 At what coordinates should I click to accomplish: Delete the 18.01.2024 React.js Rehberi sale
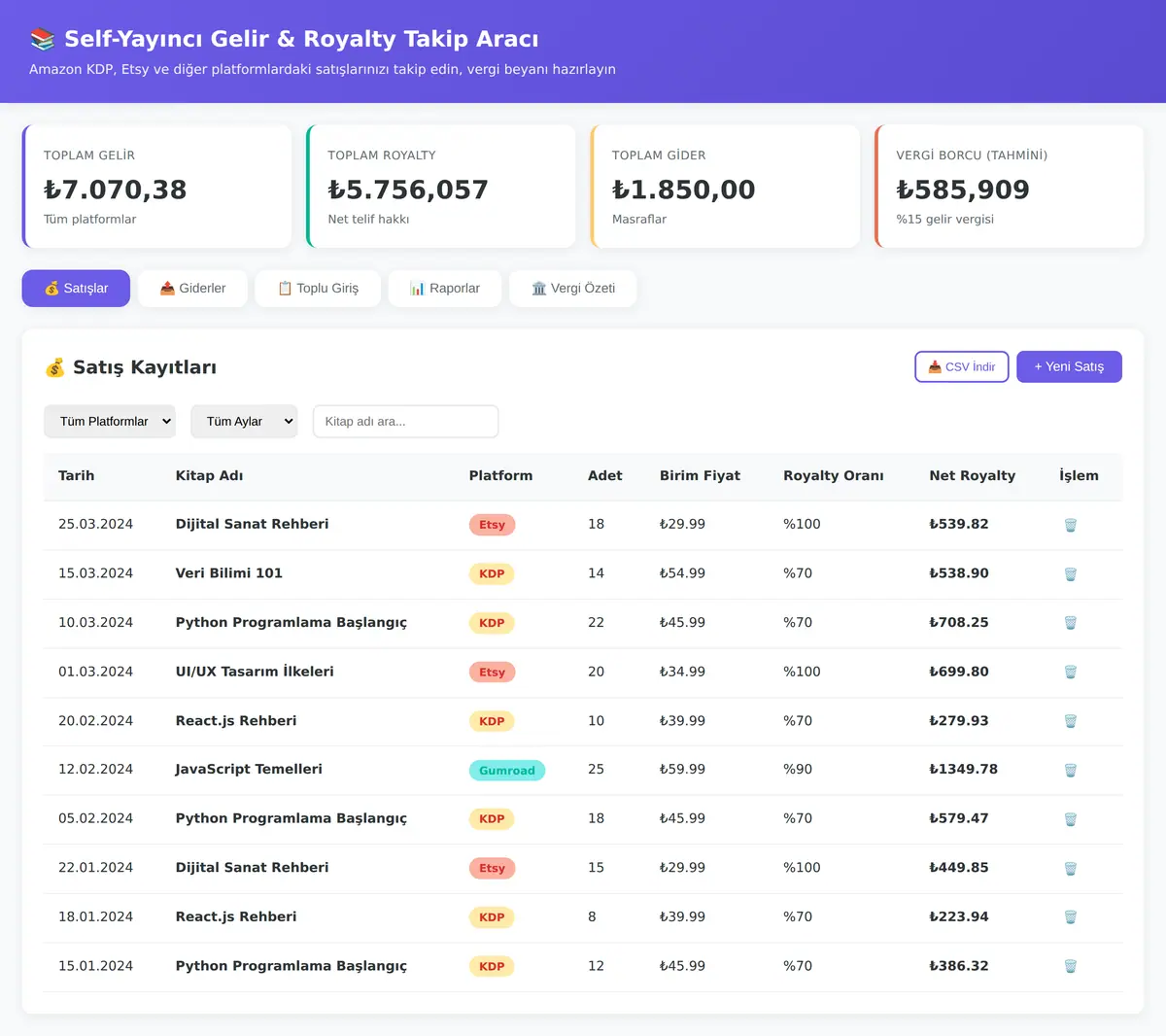(1070, 917)
